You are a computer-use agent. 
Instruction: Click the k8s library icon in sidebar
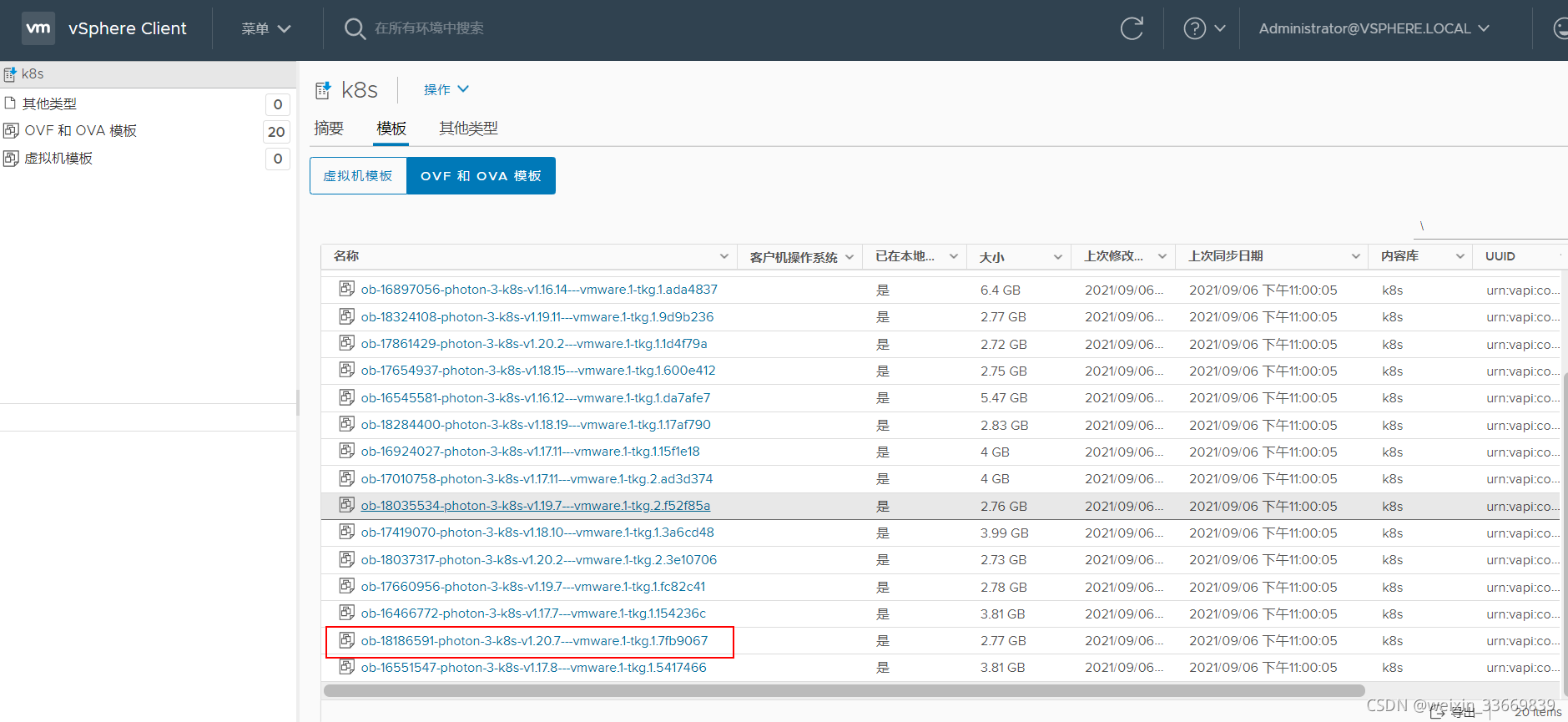point(10,74)
